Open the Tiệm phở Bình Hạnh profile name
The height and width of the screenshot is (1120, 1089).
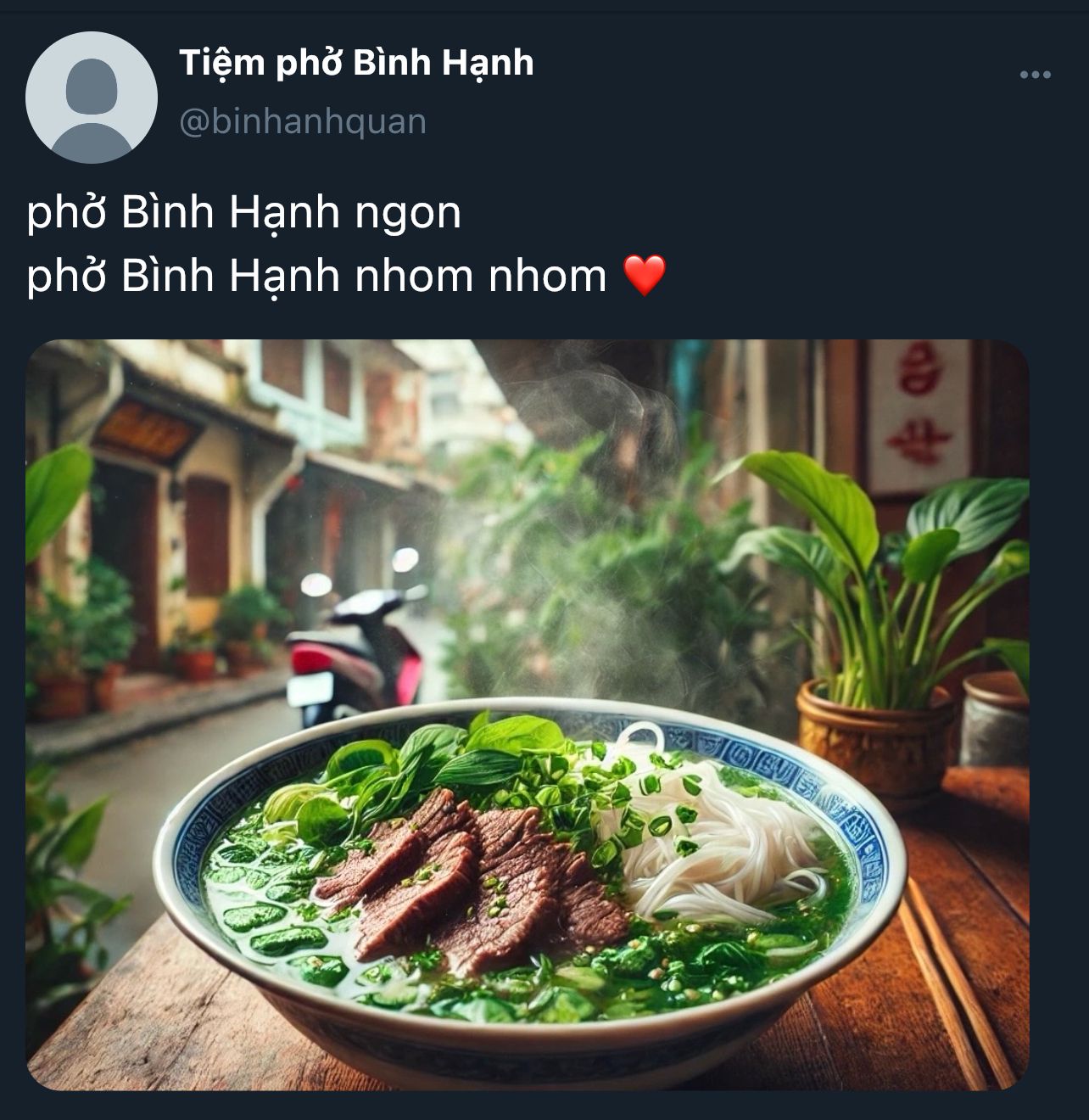coord(356,63)
